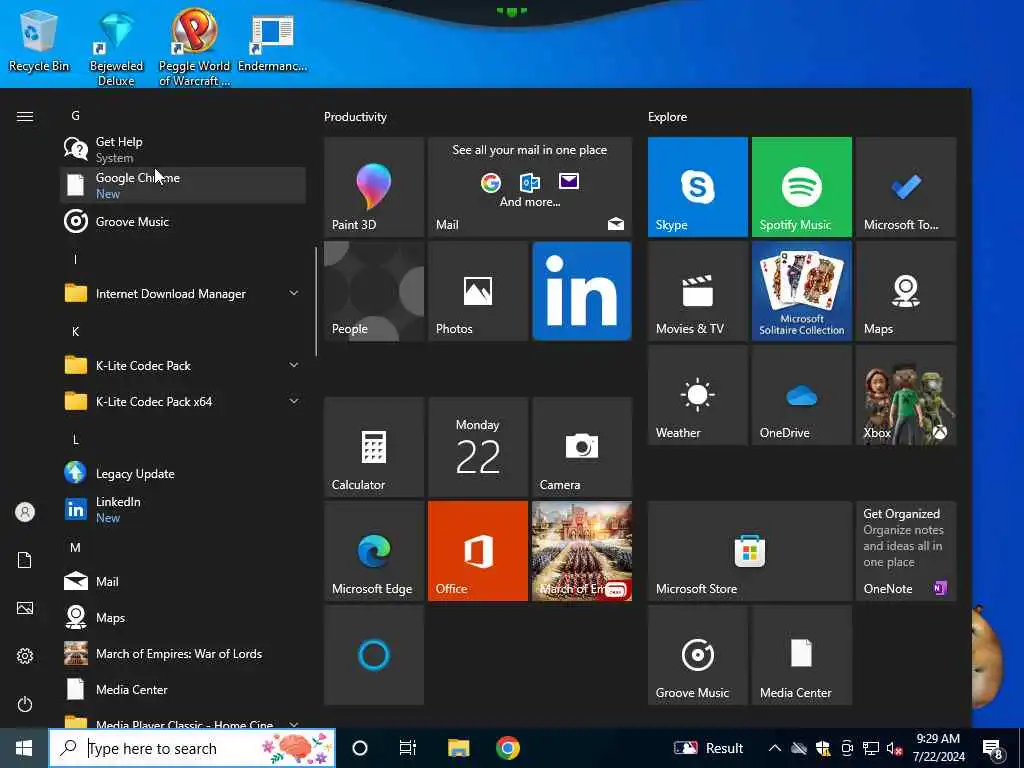Open the Calculator tile
This screenshot has height=768, width=1024.
coord(374,447)
